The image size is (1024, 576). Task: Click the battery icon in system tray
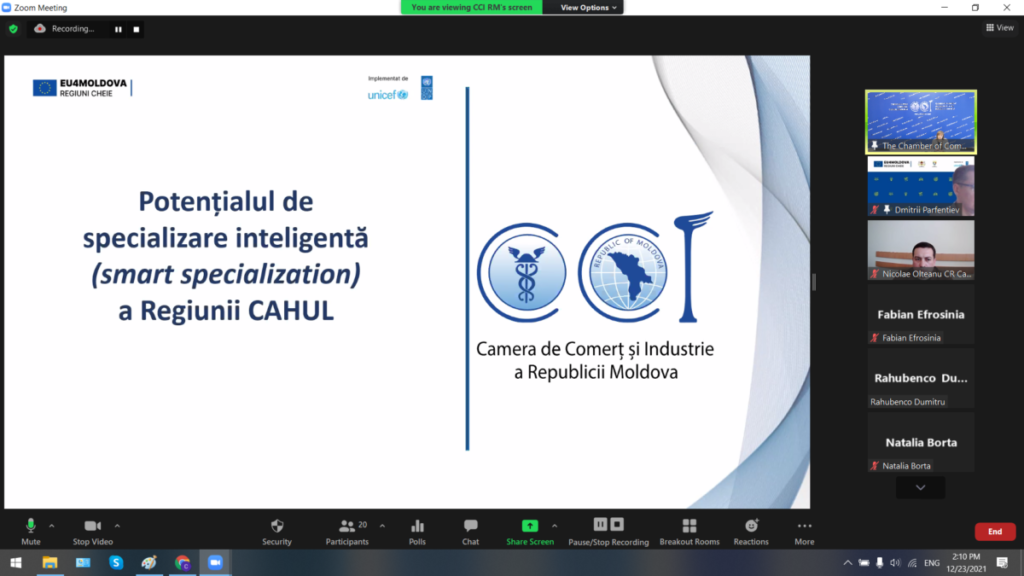[864, 563]
